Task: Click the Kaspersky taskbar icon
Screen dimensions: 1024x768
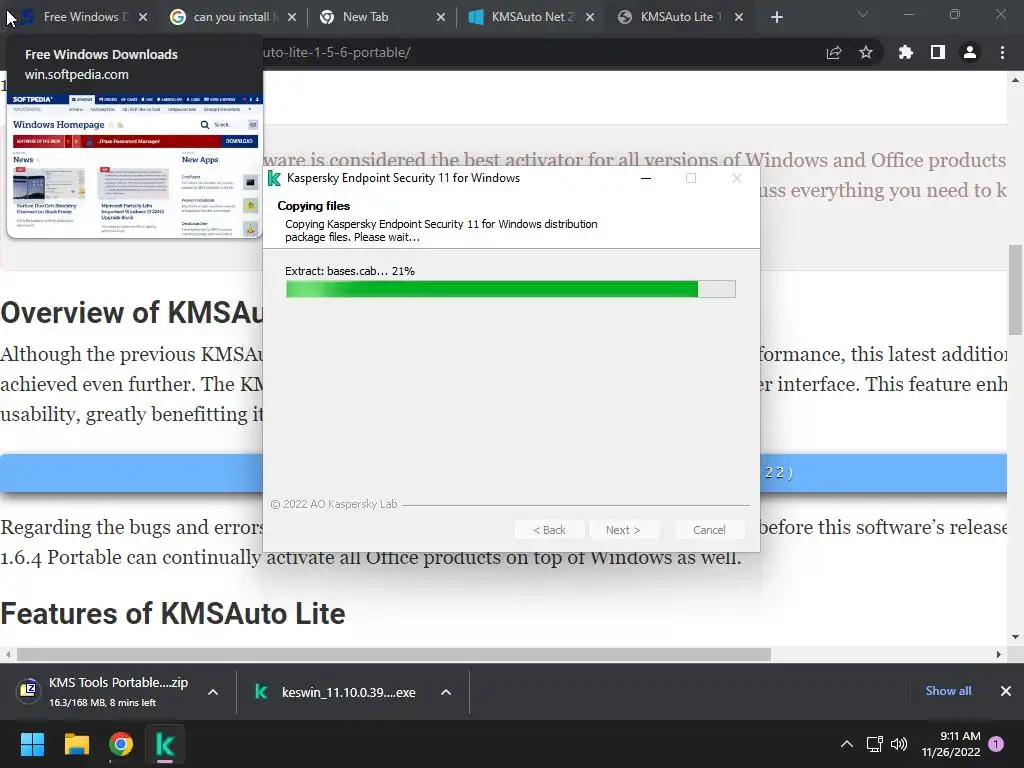Action: (165, 744)
